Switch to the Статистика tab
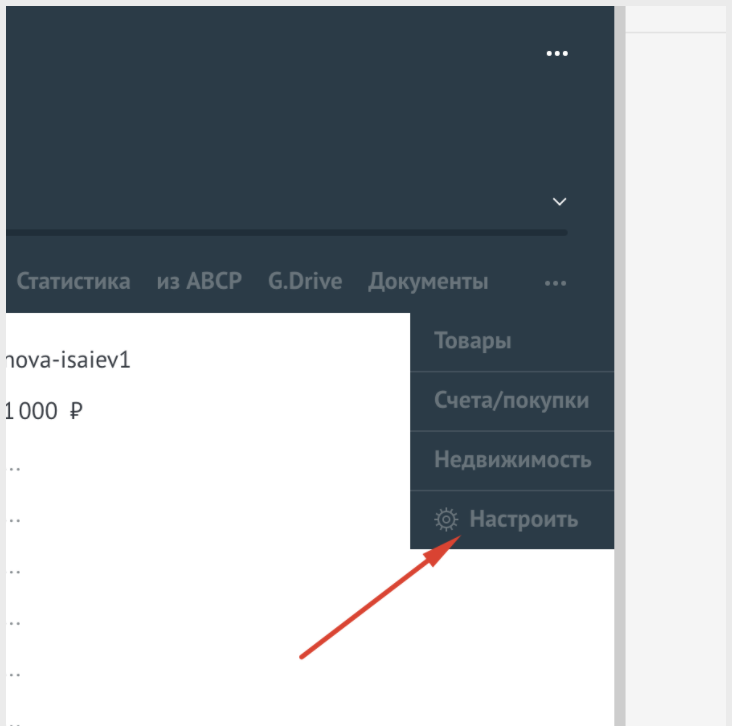This screenshot has width=732, height=726. 73,282
